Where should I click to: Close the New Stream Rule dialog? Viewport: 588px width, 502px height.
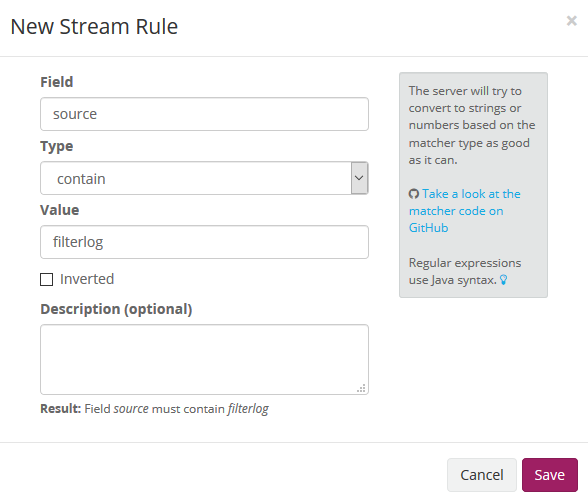click(x=572, y=21)
